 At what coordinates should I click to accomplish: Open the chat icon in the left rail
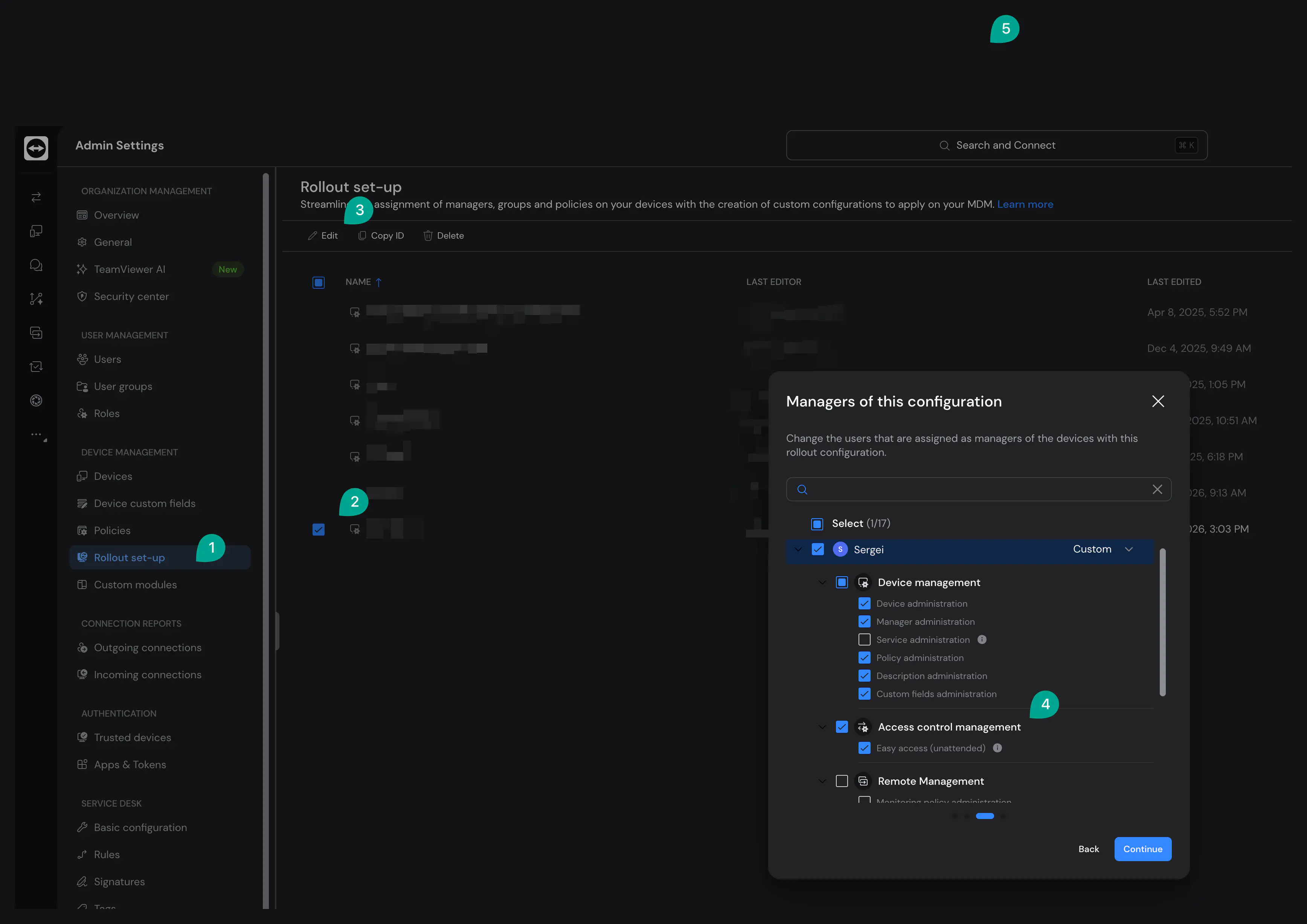pyautogui.click(x=36, y=265)
